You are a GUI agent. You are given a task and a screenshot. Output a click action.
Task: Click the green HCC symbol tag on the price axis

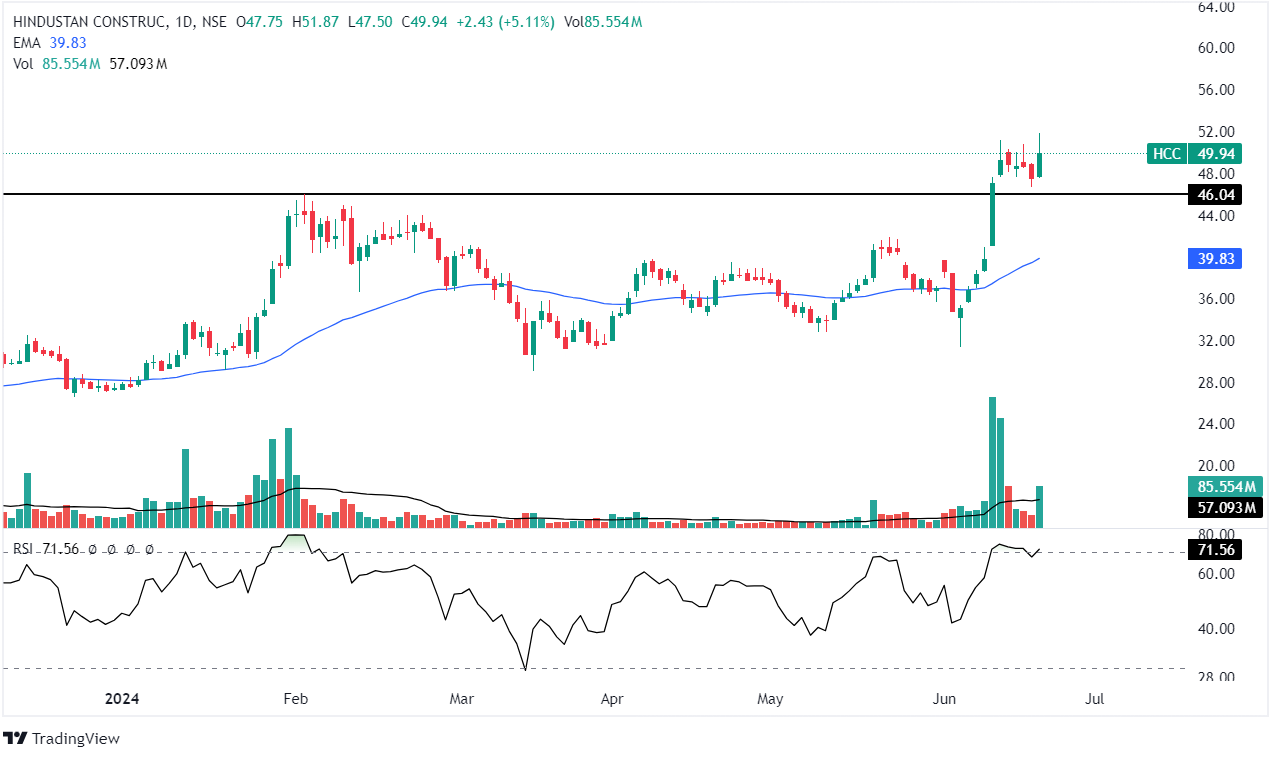pos(1166,154)
